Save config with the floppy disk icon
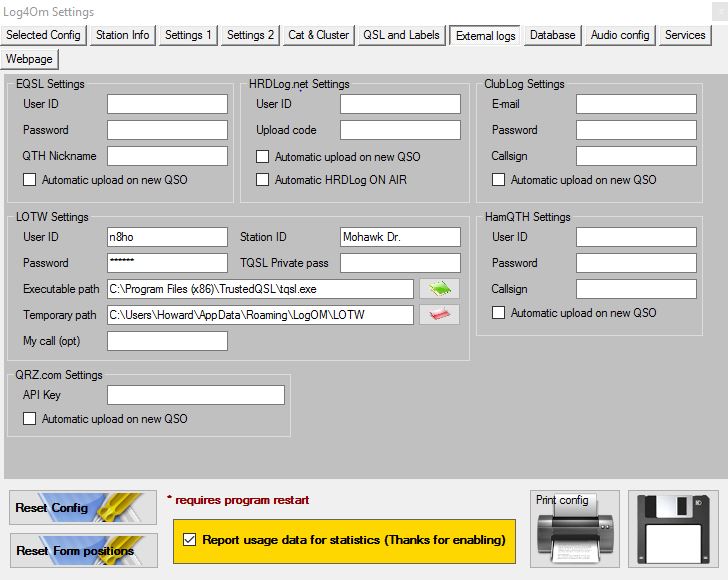This screenshot has width=728, height=580. point(673,528)
